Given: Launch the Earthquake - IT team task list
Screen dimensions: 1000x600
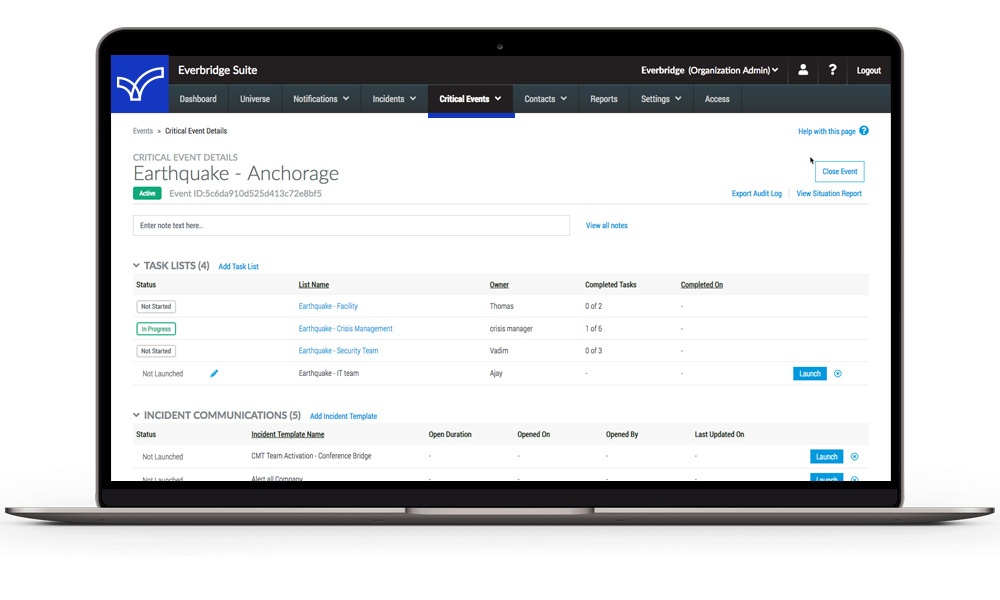Looking at the screenshot, I should (810, 374).
